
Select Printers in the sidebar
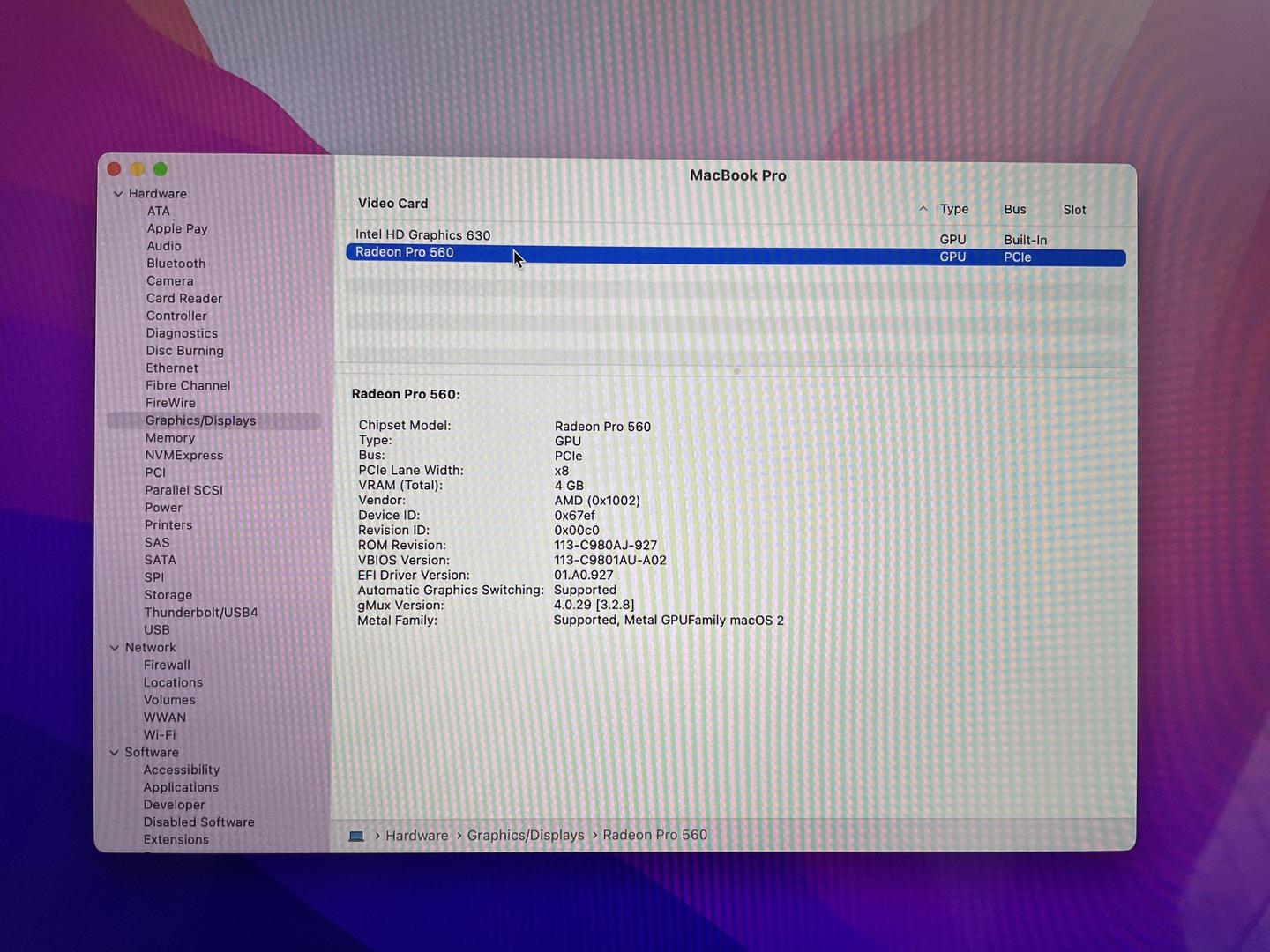tap(168, 525)
